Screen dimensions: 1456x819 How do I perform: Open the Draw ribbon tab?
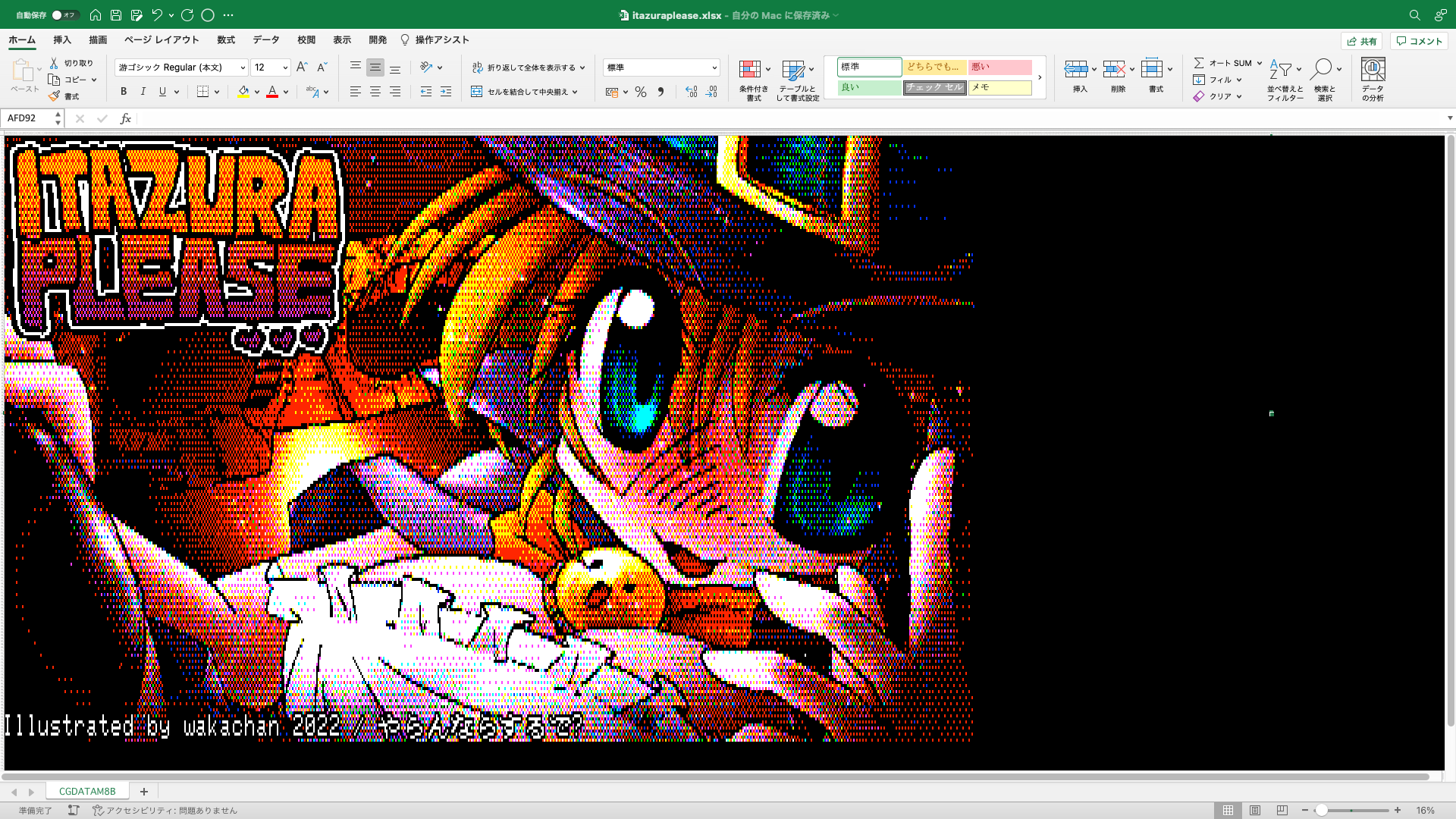click(x=98, y=39)
